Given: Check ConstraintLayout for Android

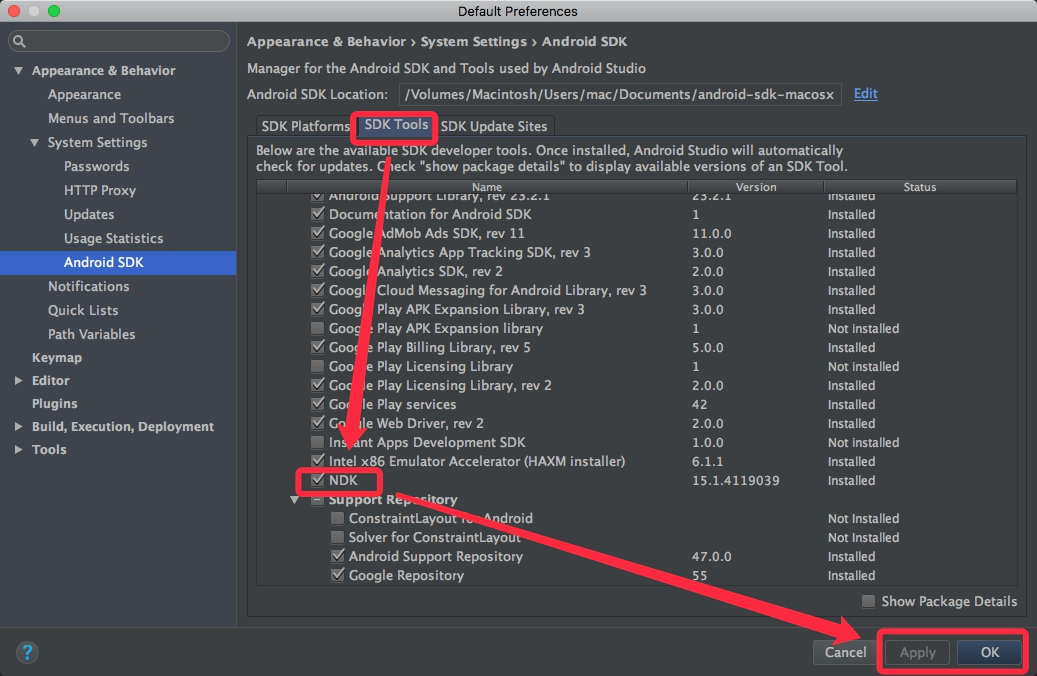Looking at the screenshot, I should click(337, 518).
